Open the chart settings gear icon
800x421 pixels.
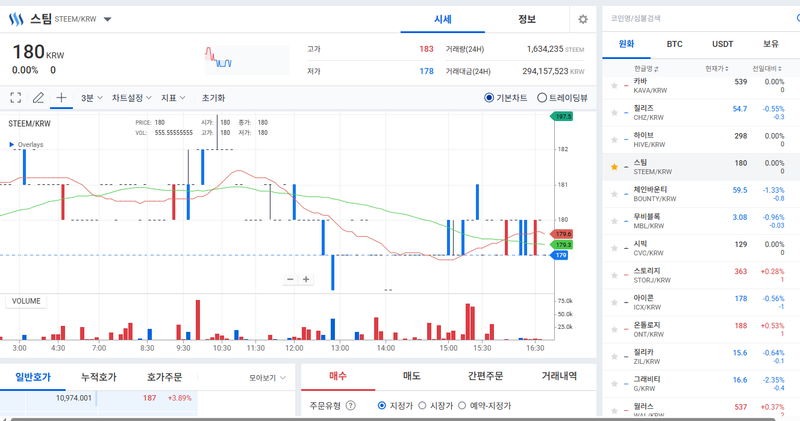[583, 19]
